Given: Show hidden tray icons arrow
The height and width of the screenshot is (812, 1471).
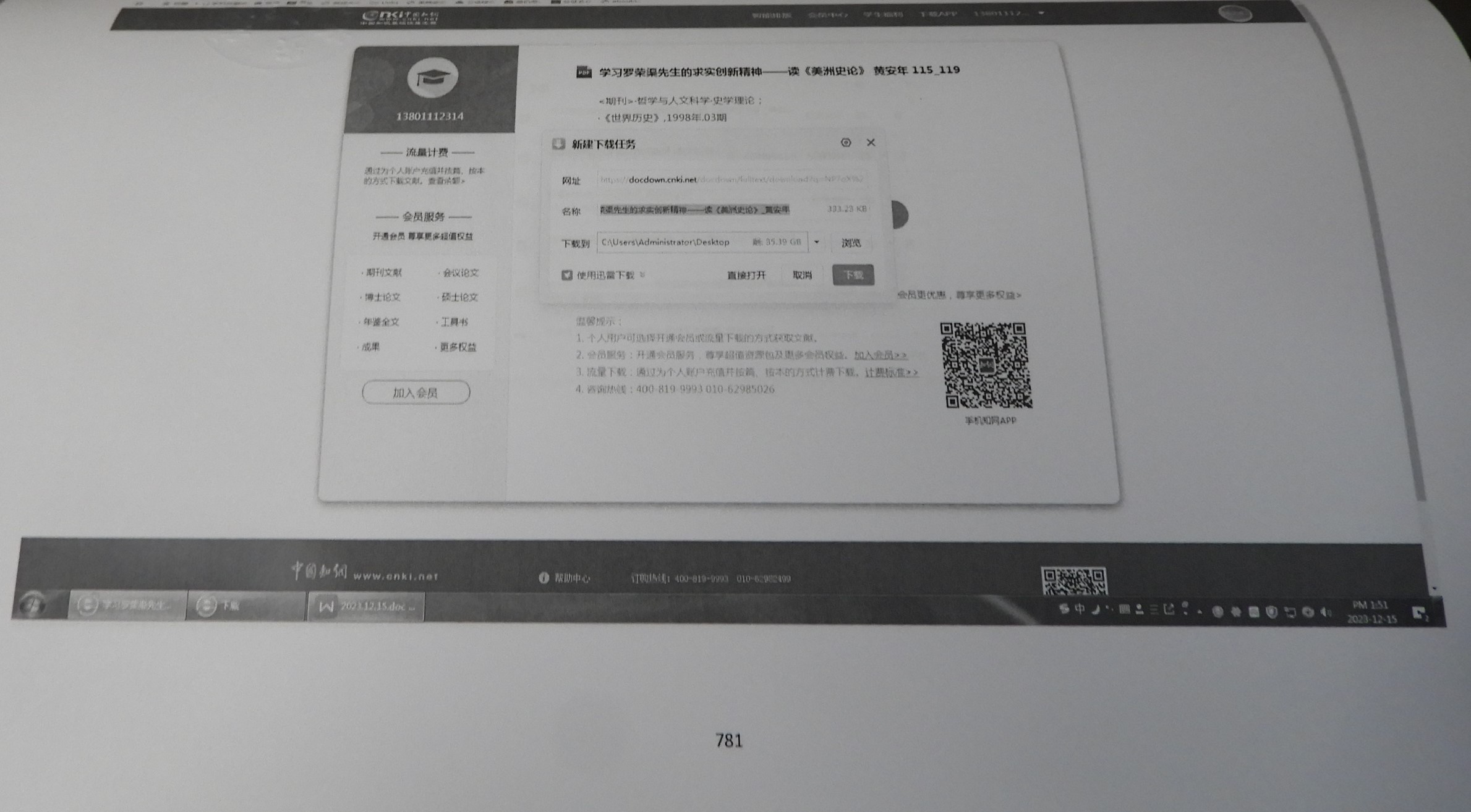Looking at the screenshot, I should click(x=1200, y=612).
